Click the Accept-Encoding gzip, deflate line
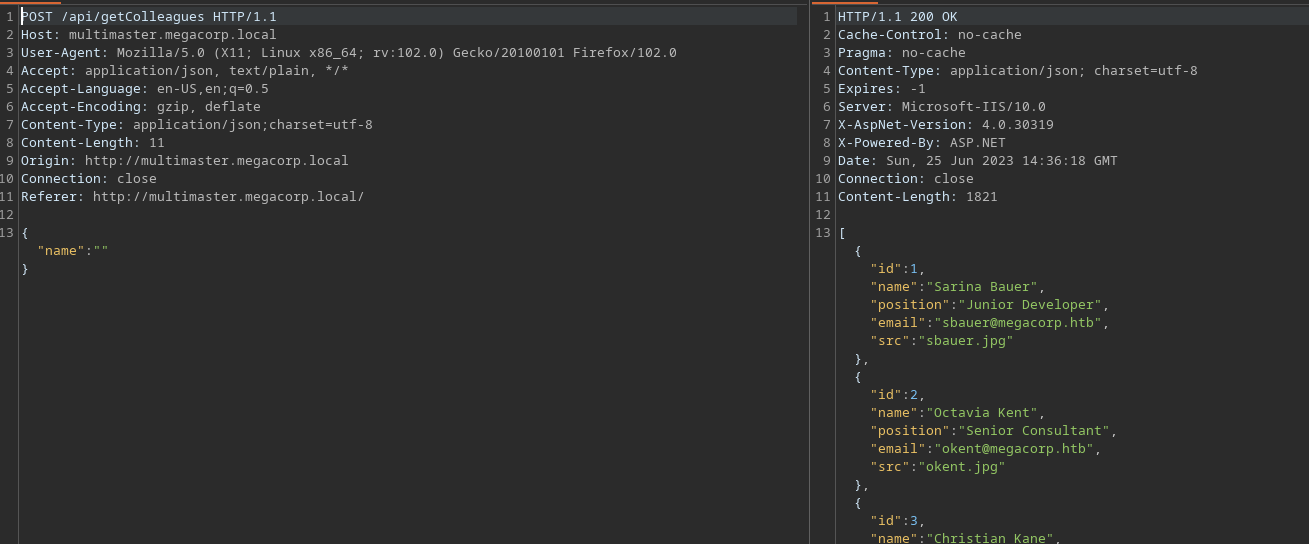1309x544 pixels. pyautogui.click(x=141, y=107)
